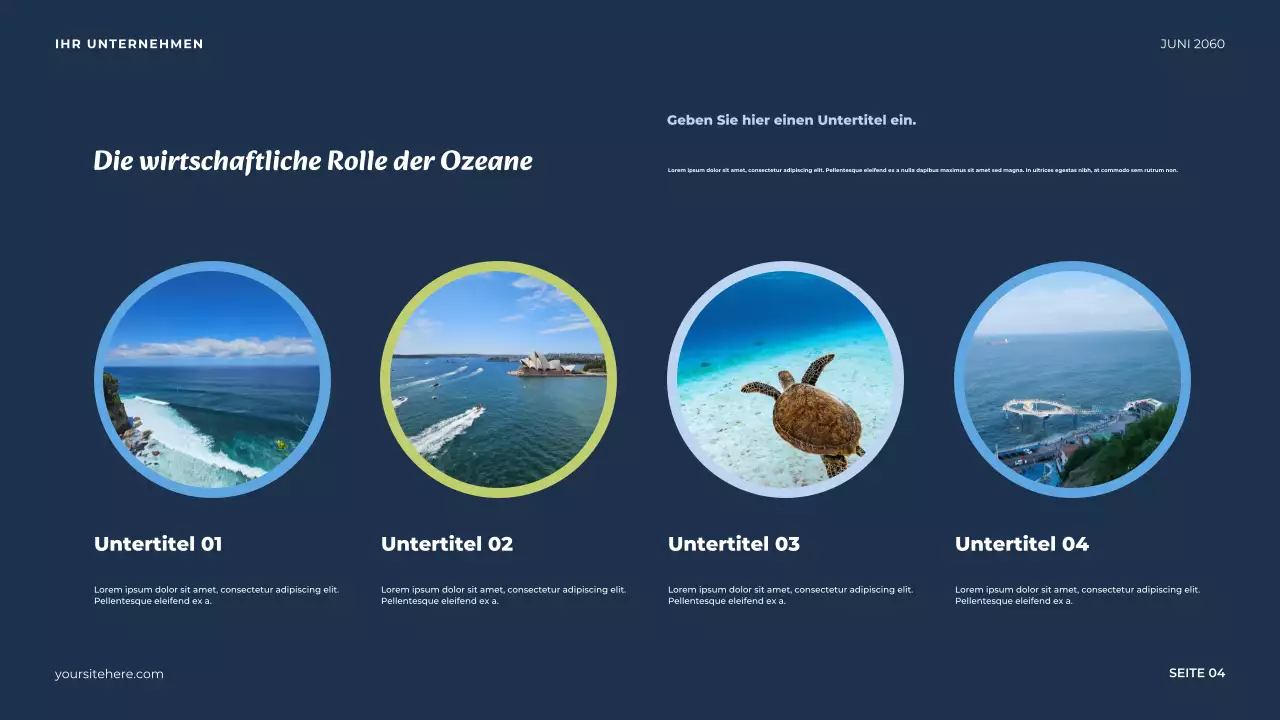The width and height of the screenshot is (1280, 720).
Task: Click the 'SEITE 04' page label
Action: (1198, 673)
